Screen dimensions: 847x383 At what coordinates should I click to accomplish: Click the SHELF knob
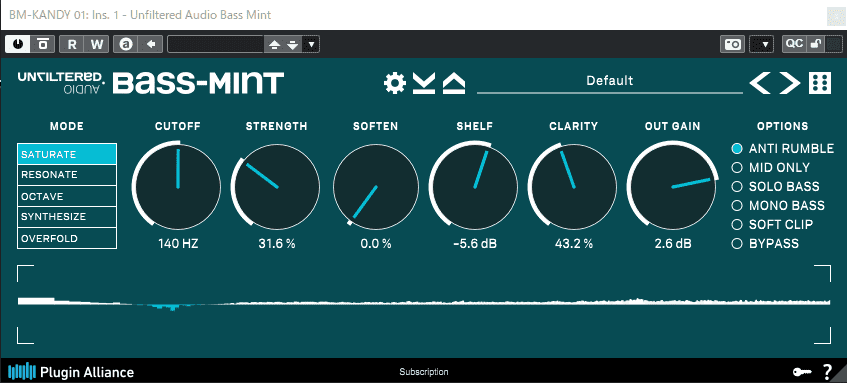(x=475, y=187)
